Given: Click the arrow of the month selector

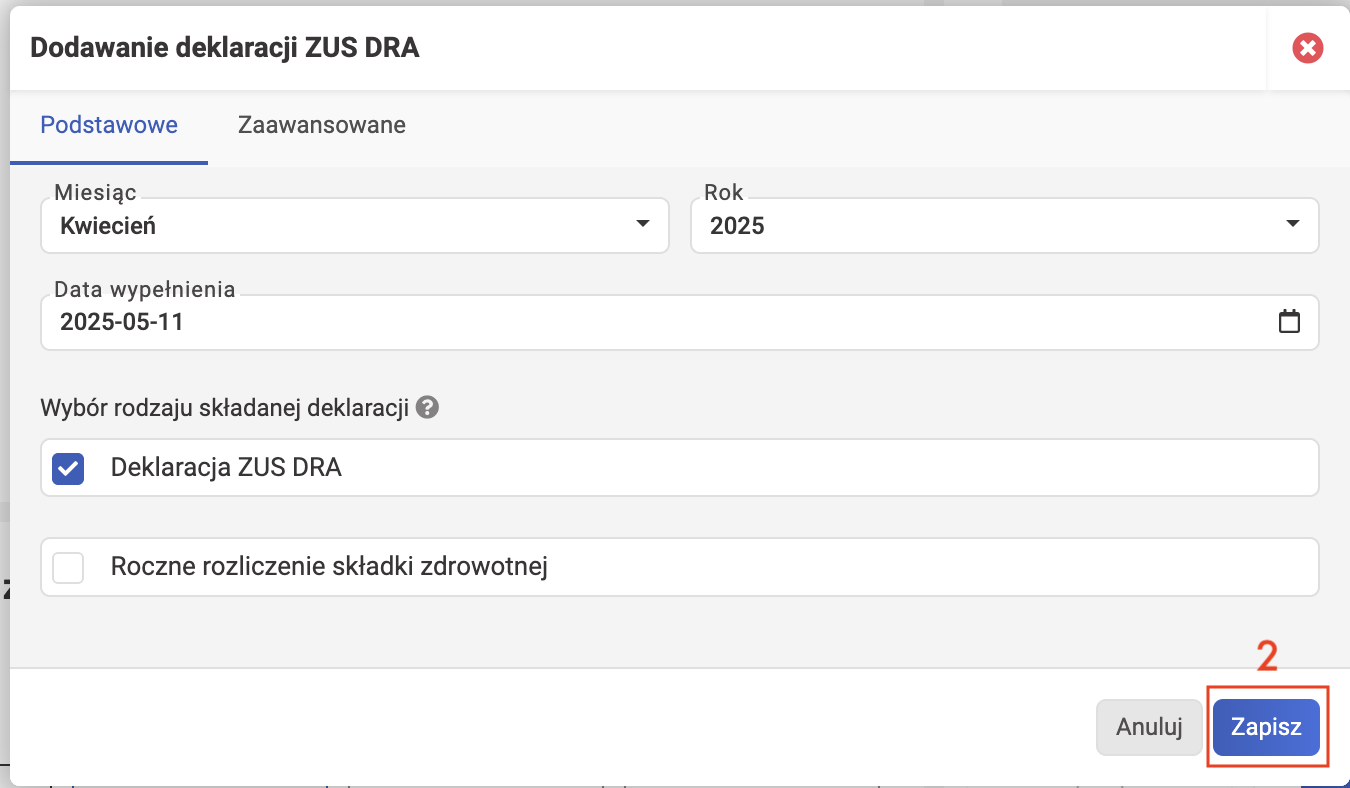Looking at the screenshot, I should [x=643, y=224].
